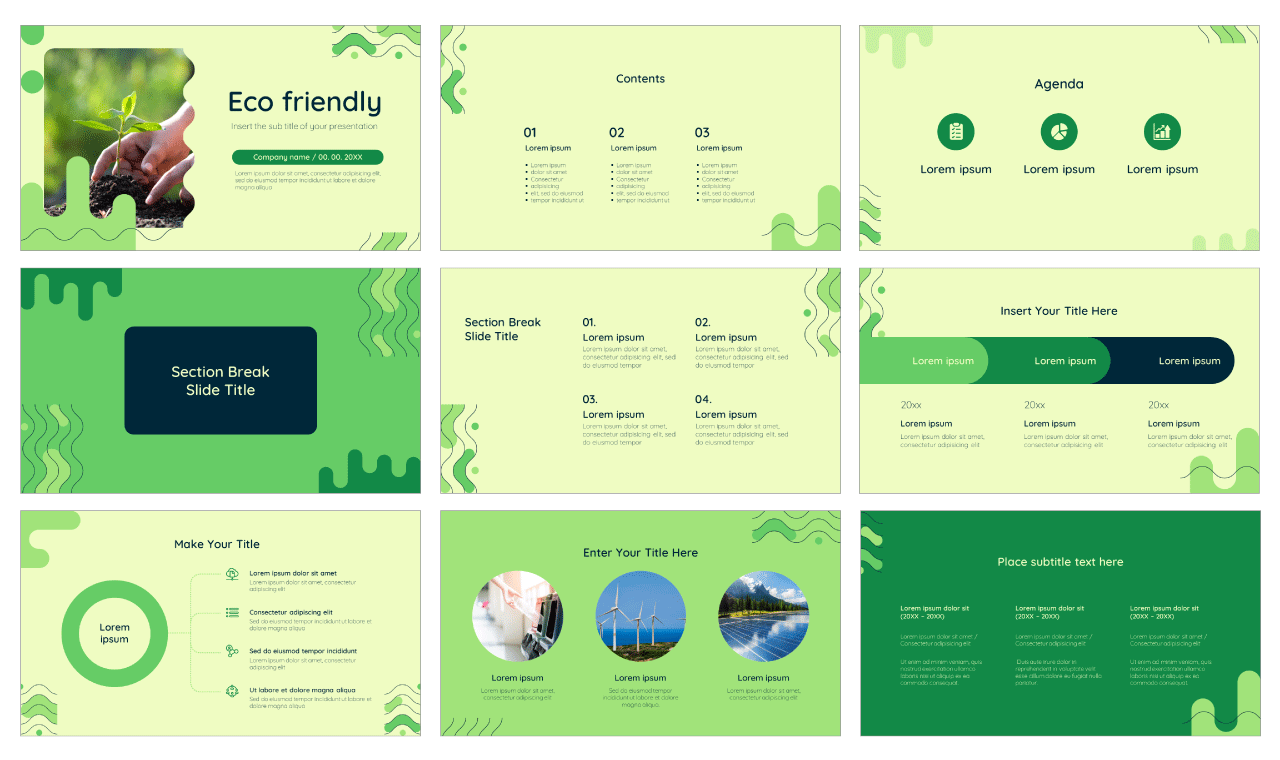The image size is (1280, 760).
Task: Select the seedling photo on Eco friendly slide
Action: pos(119,138)
